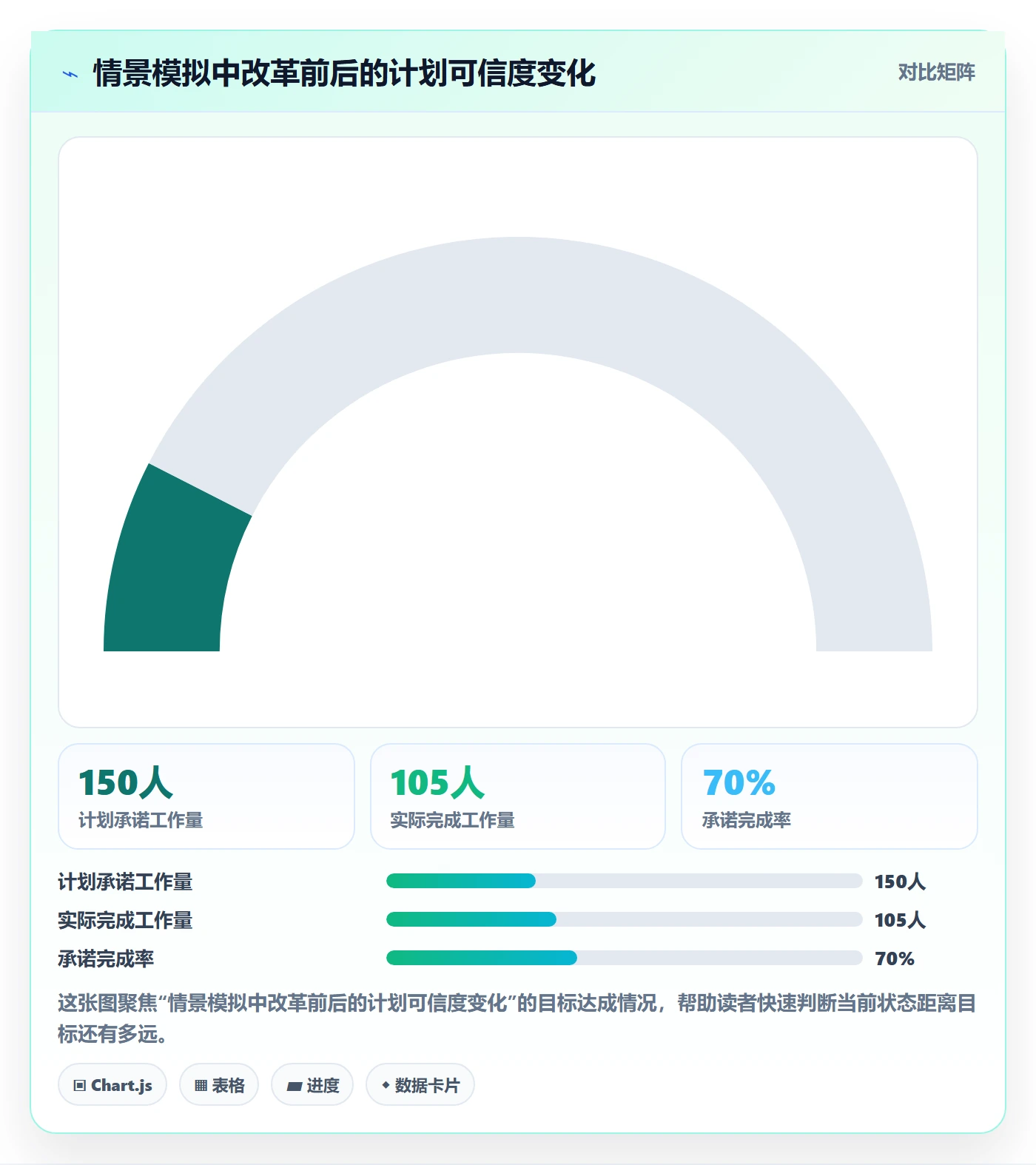Click the bar icon in 进度 tag
This screenshot has height=1165, width=1036.
click(294, 1087)
